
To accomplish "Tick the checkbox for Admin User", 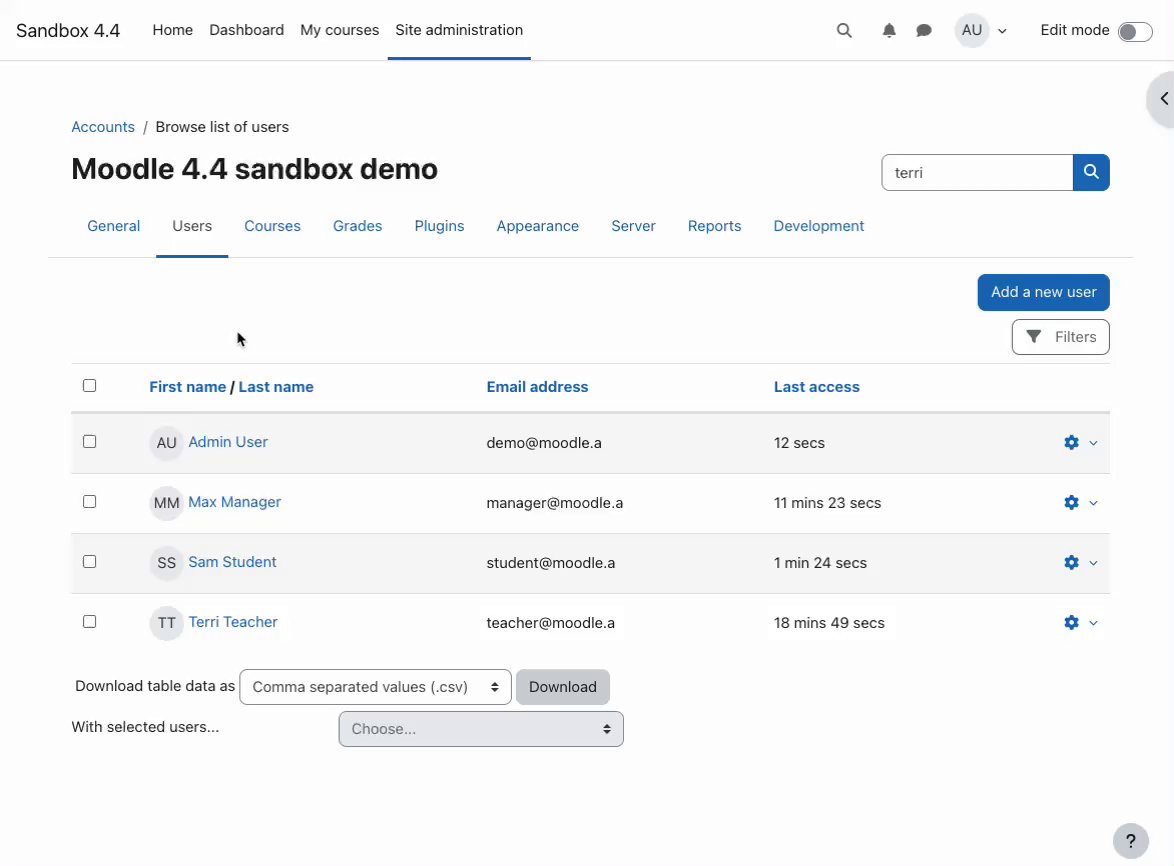I will point(90,442).
